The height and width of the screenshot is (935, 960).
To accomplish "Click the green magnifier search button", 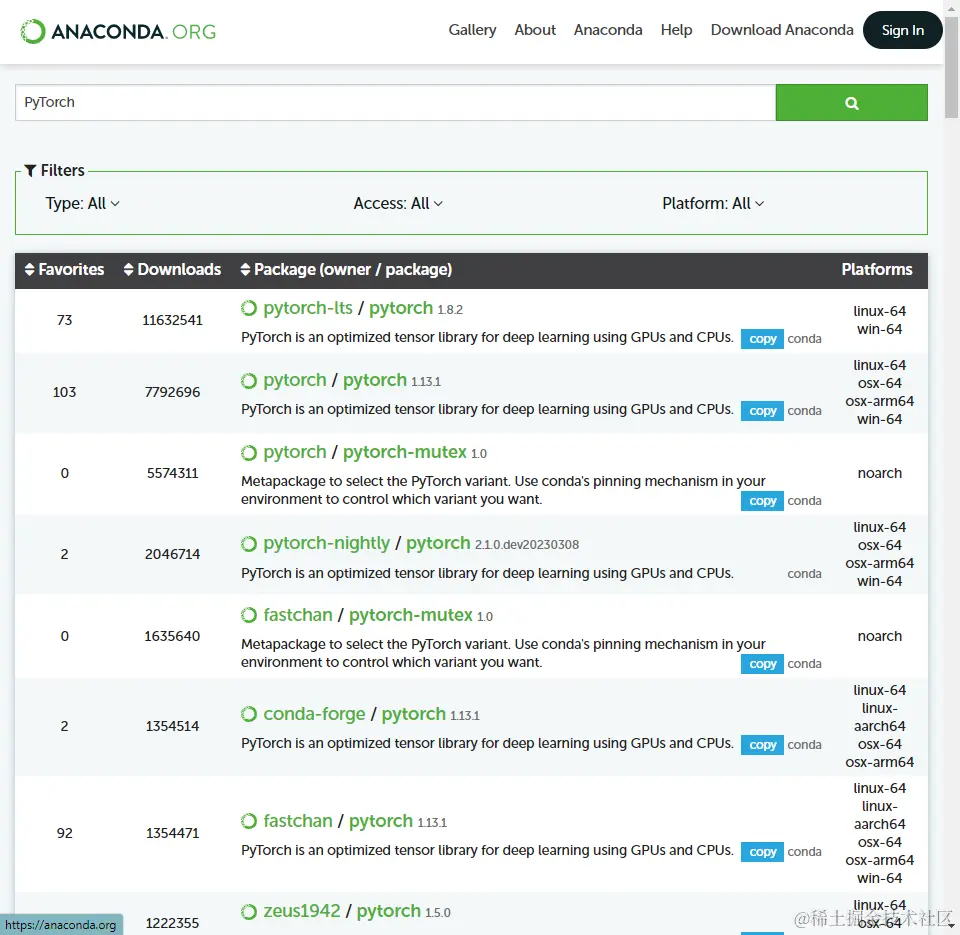I will (851, 102).
